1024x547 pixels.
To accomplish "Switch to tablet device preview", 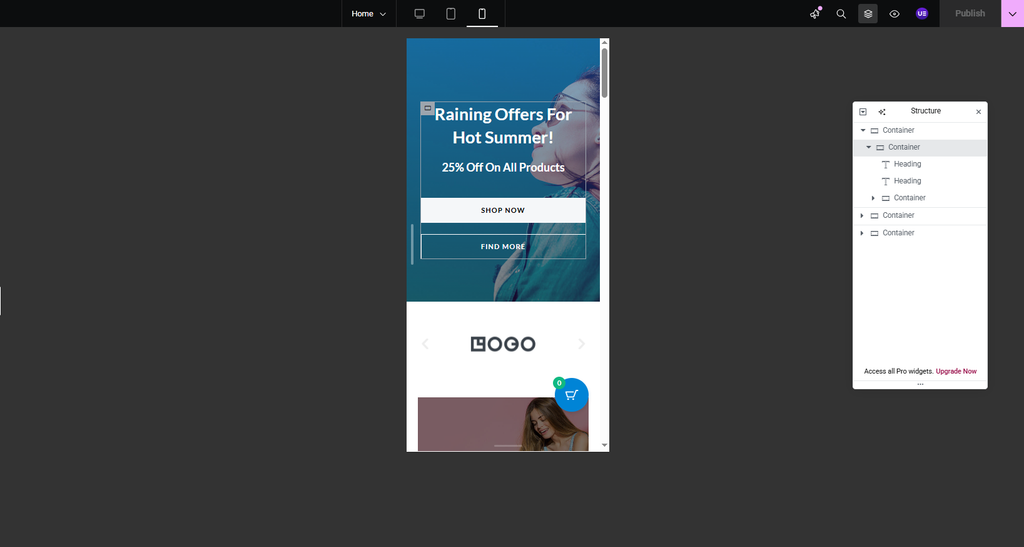I will point(451,14).
